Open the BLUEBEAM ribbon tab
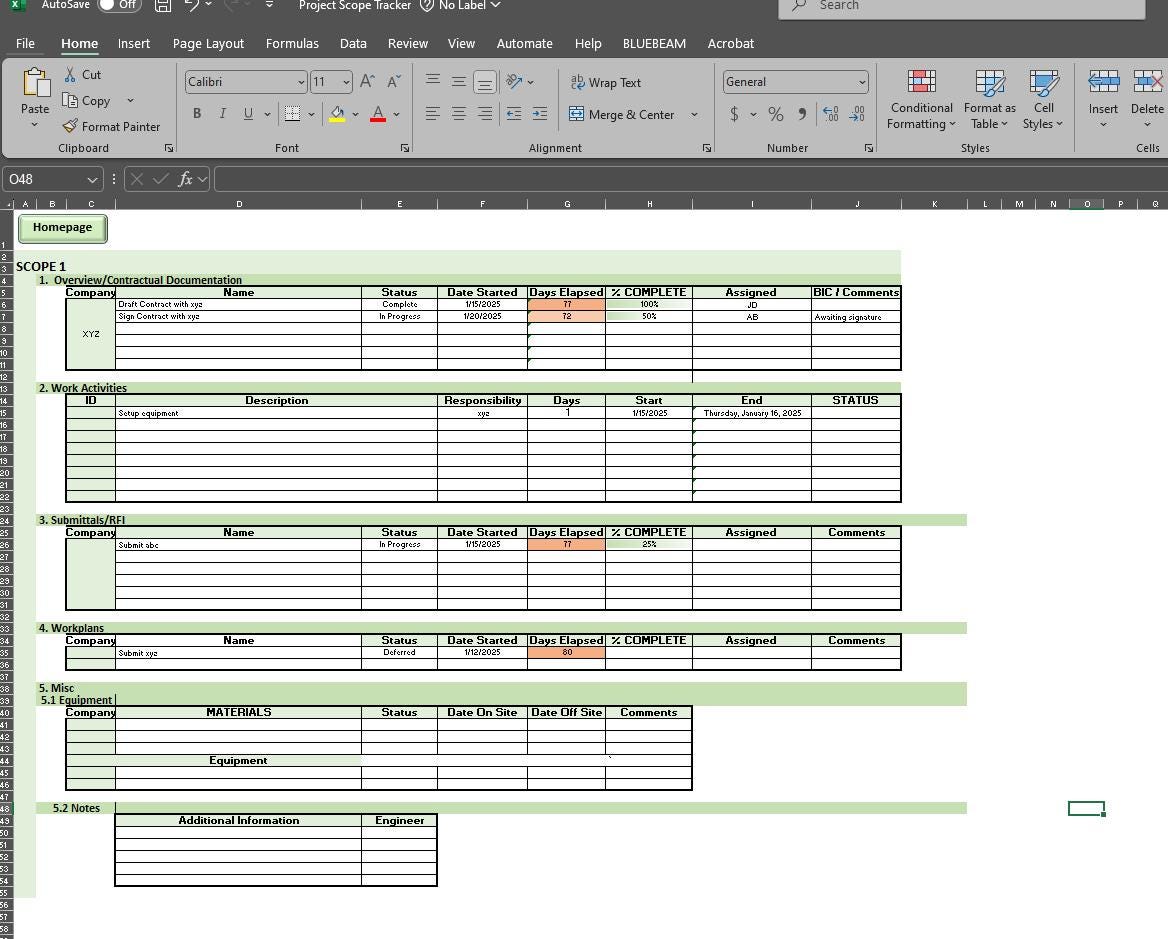1168x939 pixels. [654, 43]
